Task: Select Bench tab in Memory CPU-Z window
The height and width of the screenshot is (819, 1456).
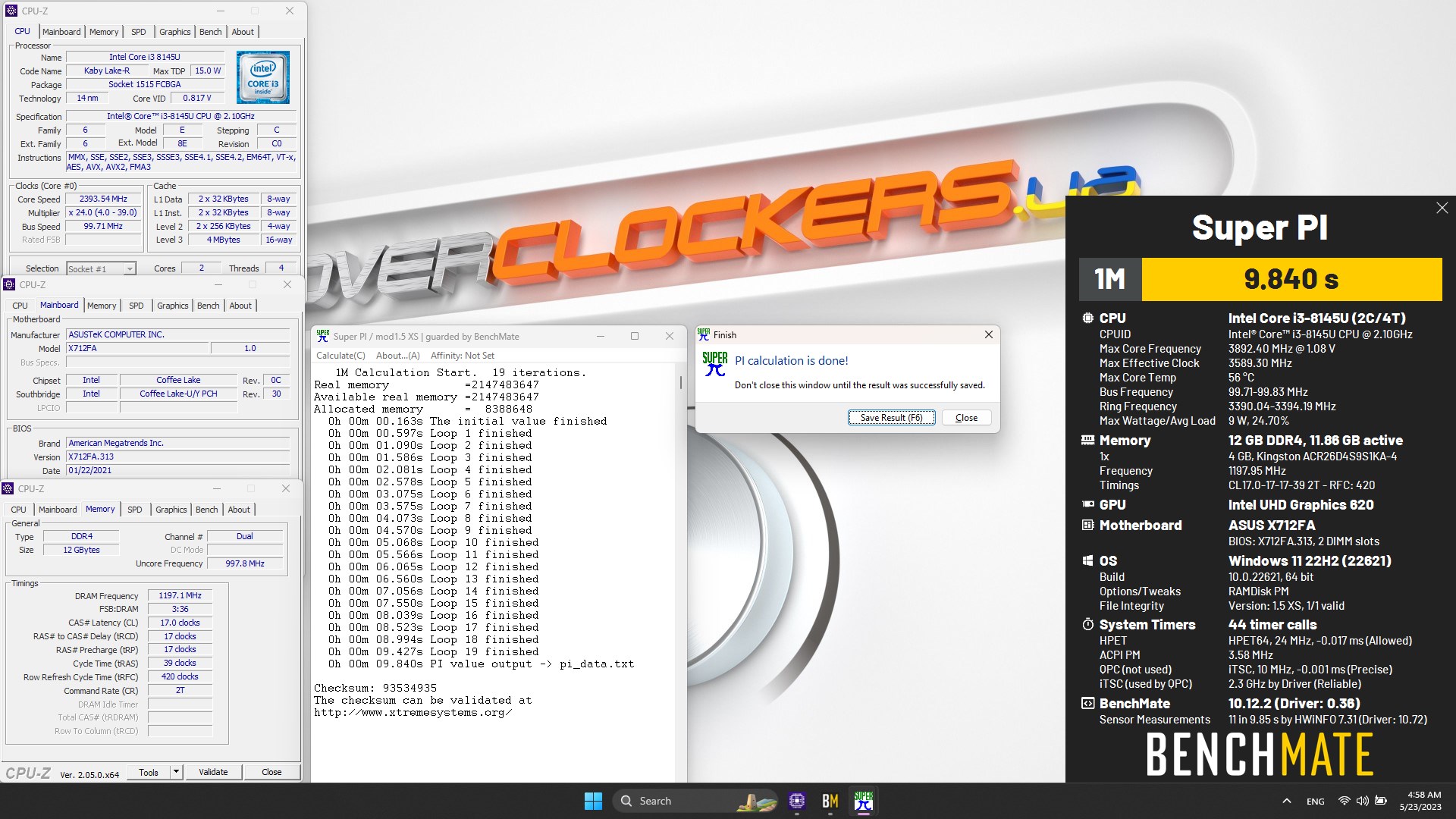Action: click(206, 510)
